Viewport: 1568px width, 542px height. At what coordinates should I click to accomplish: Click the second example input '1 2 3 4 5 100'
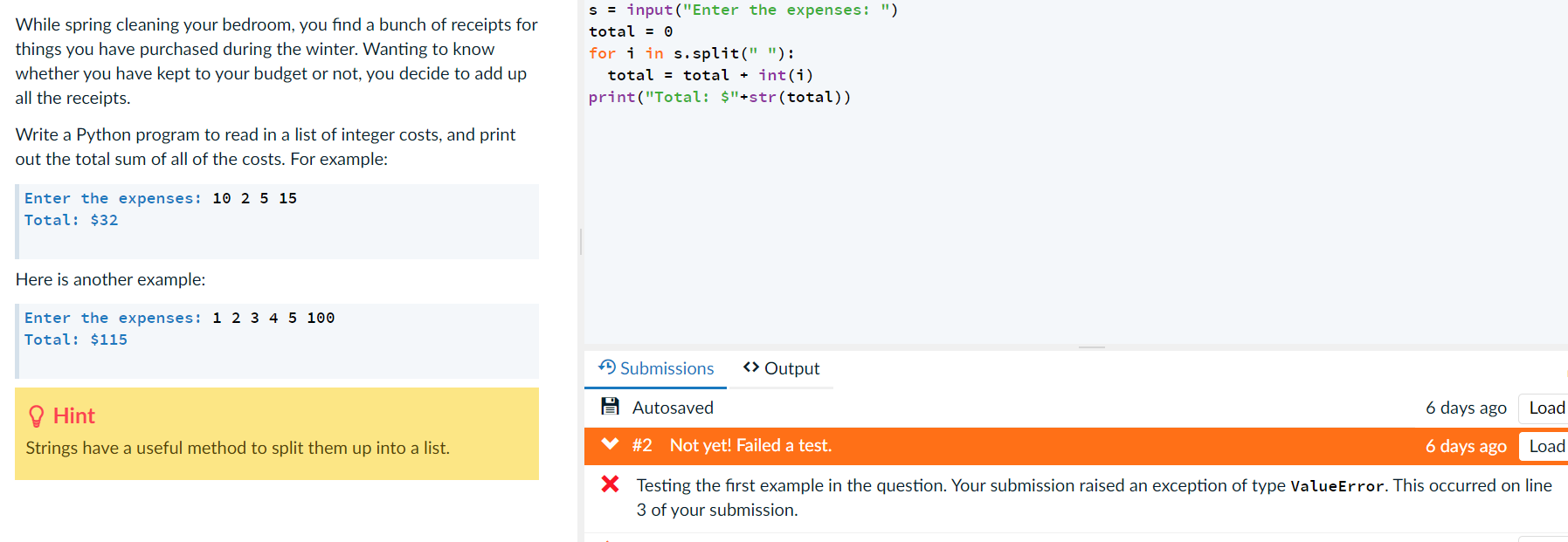273,318
